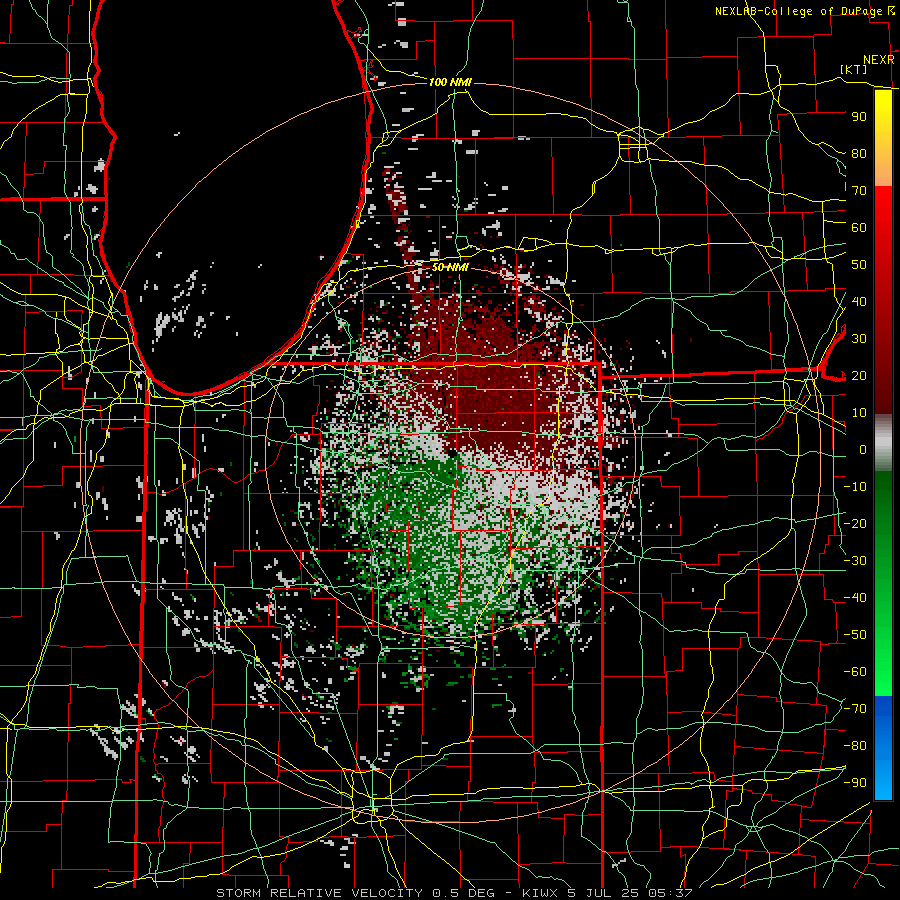Click the "NEXR" label above the color scale
Screen dimensions: 900x900
point(878,60)
